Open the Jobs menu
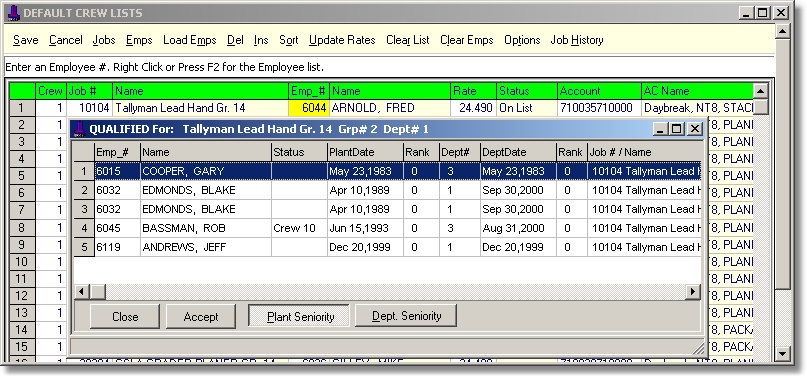 (x=104, y=40)
